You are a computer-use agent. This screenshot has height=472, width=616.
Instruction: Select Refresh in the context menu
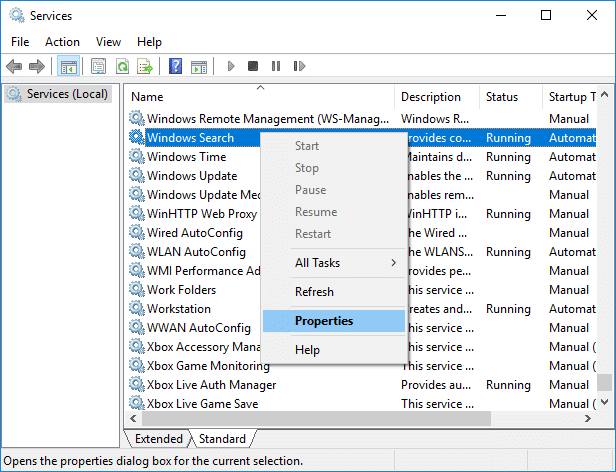[314, 292]
